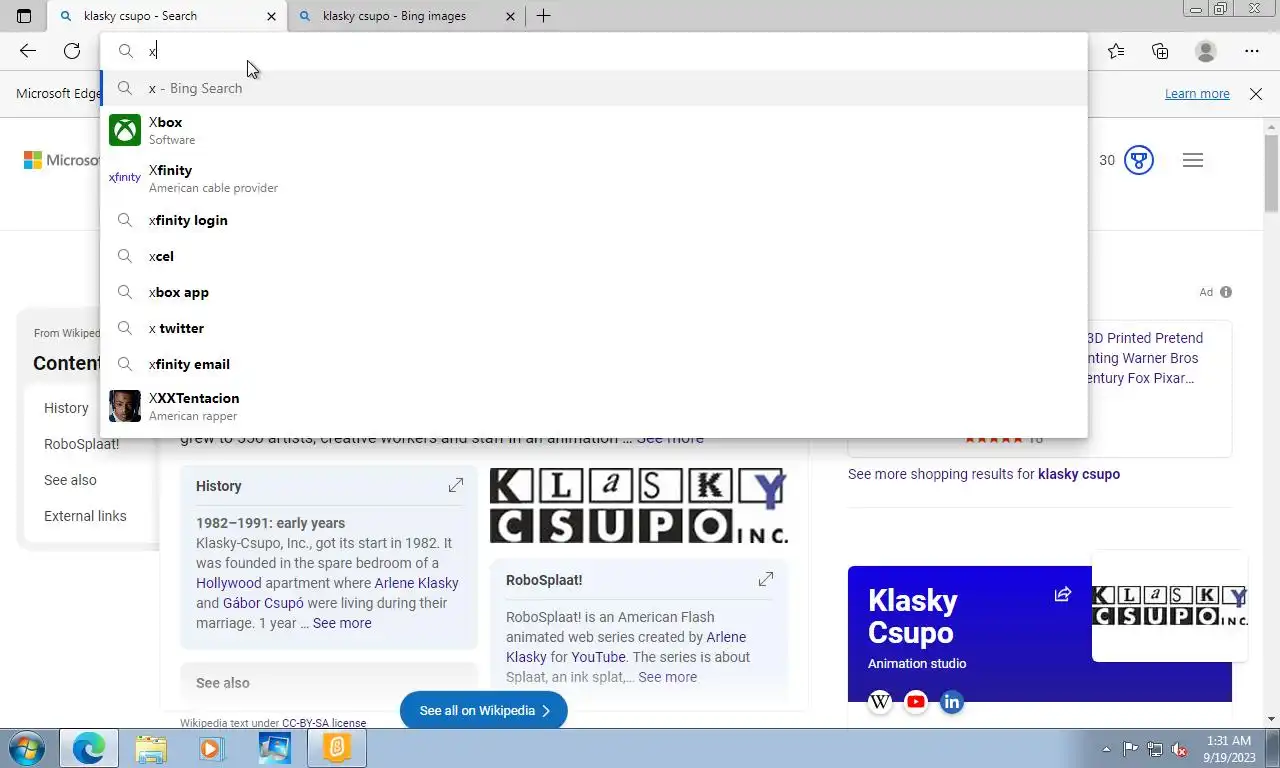The image size is (1280, 768).
Task: Open the YouTube link in RoboSplaat! text
Action: (598, 657)
